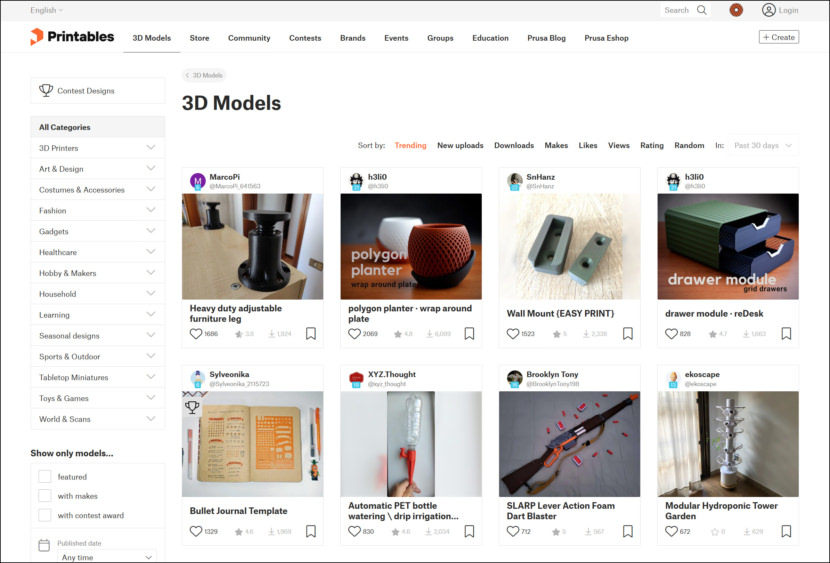Toggle the 'with contest award' checkbox
Image resolution: width=830 pixels, height=563 pixels.
(x=45, y=515)
